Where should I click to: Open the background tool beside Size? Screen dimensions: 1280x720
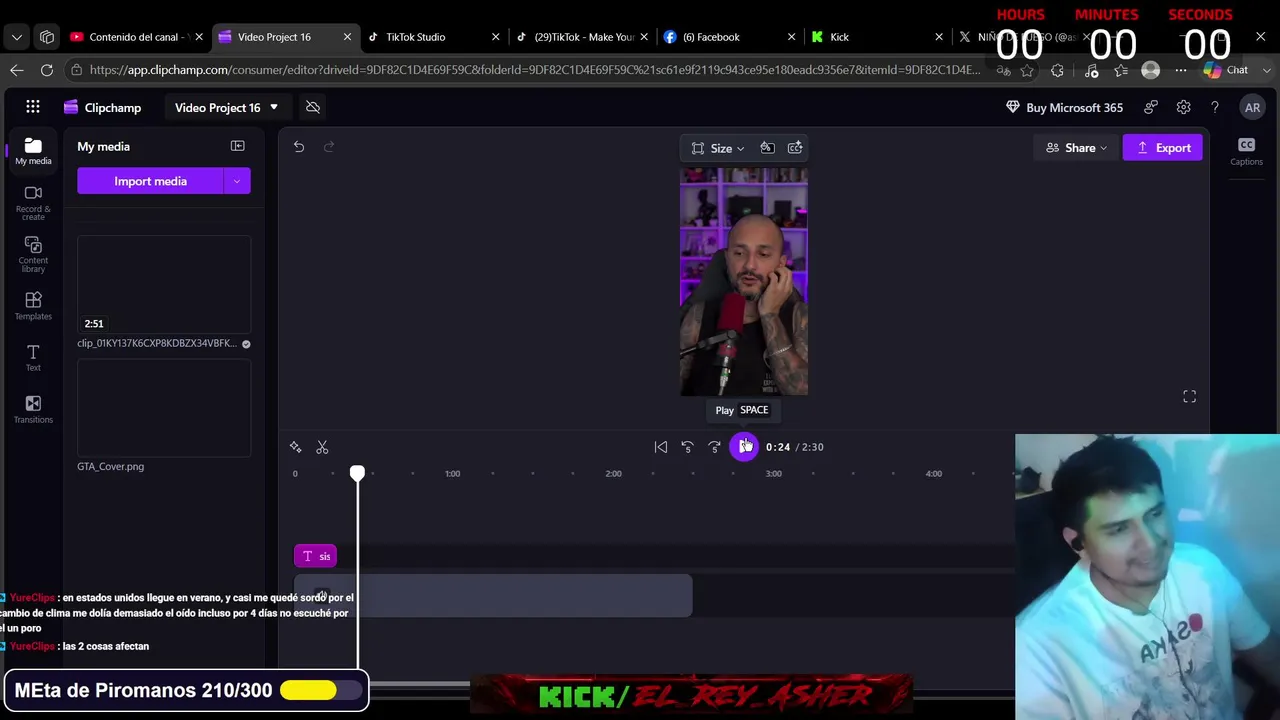767,148
